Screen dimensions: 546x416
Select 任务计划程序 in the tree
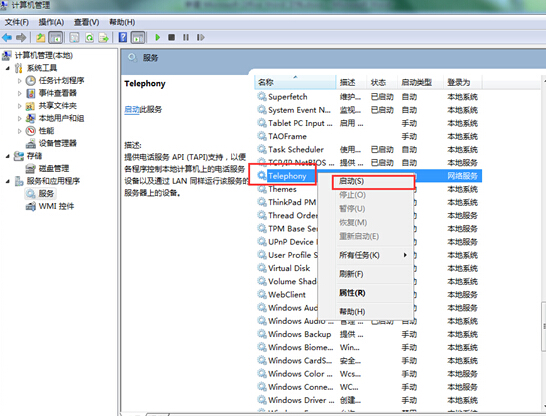(x=61, y=80)
